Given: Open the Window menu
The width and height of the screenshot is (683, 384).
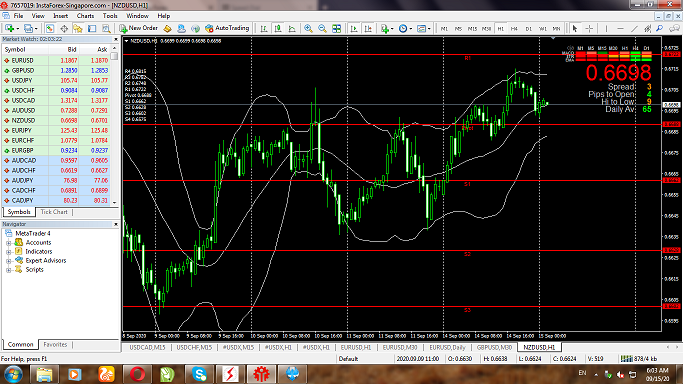Looking at the screenshot, I should pos(137,16).
